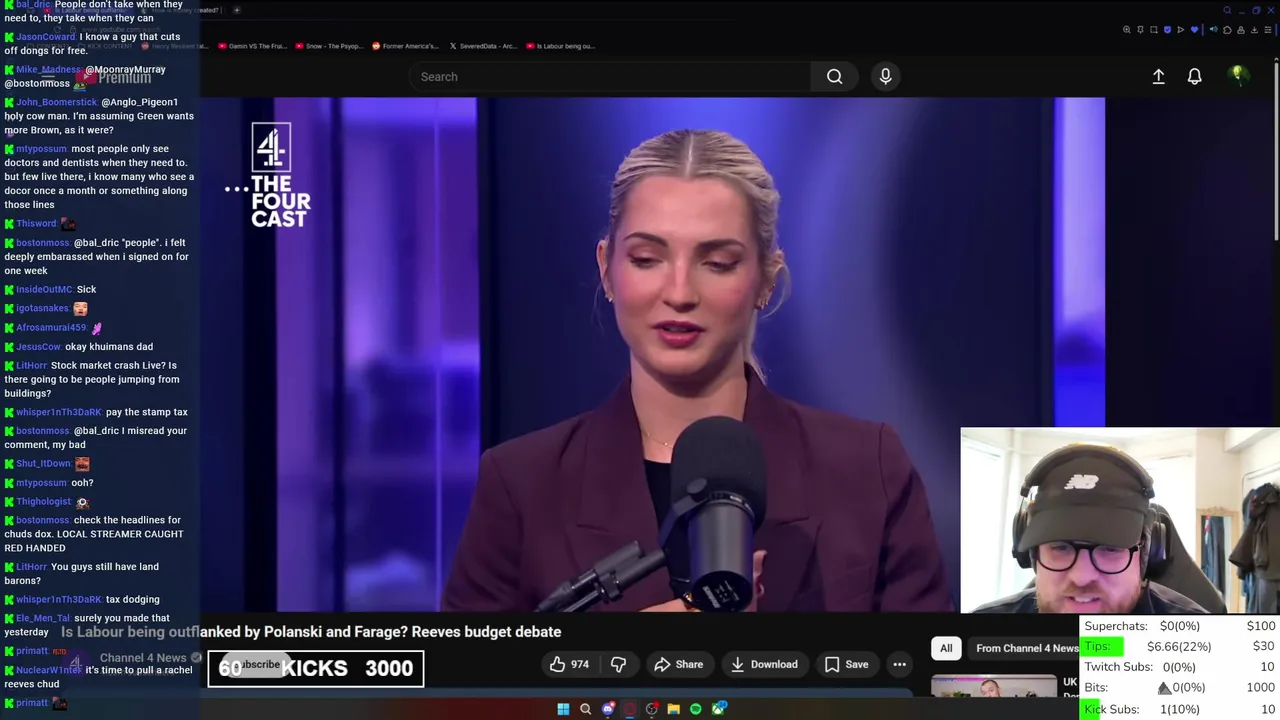
Task: Click chat username 'John_Boomerstick'
Action: [56, 102]
